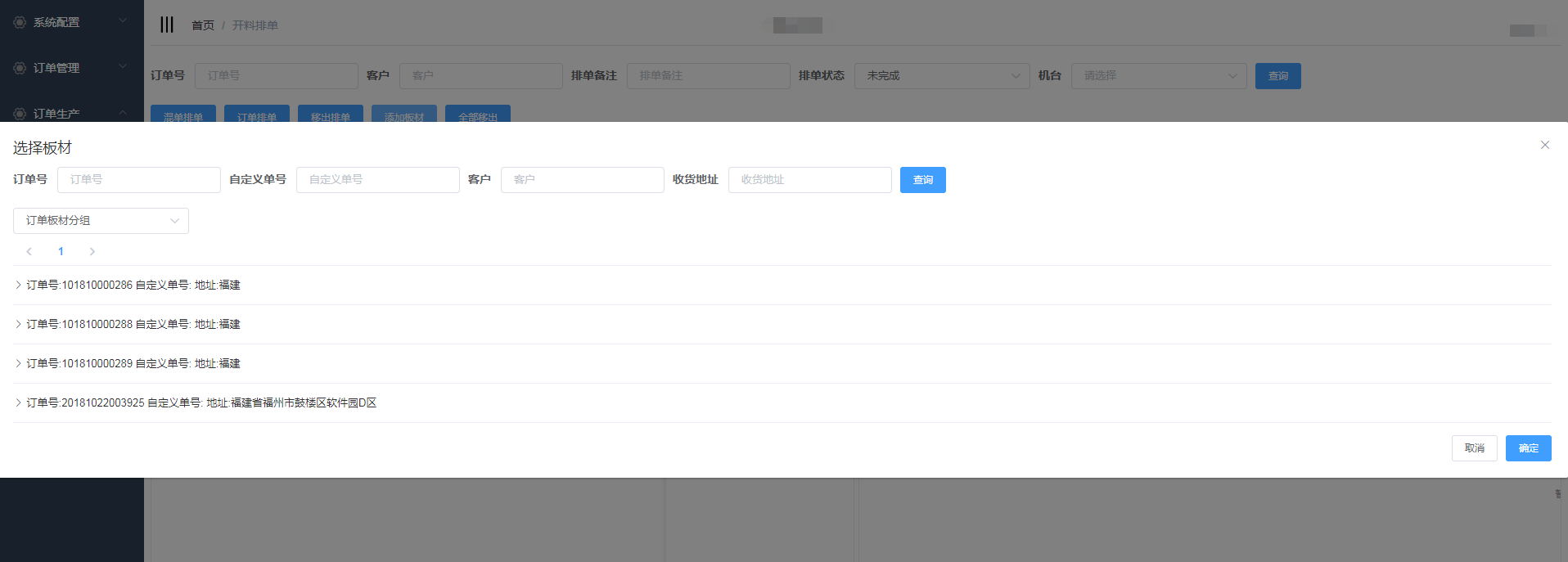Select page 1 in pagination
Screen dimensions: 1568x562
[61, 251]
